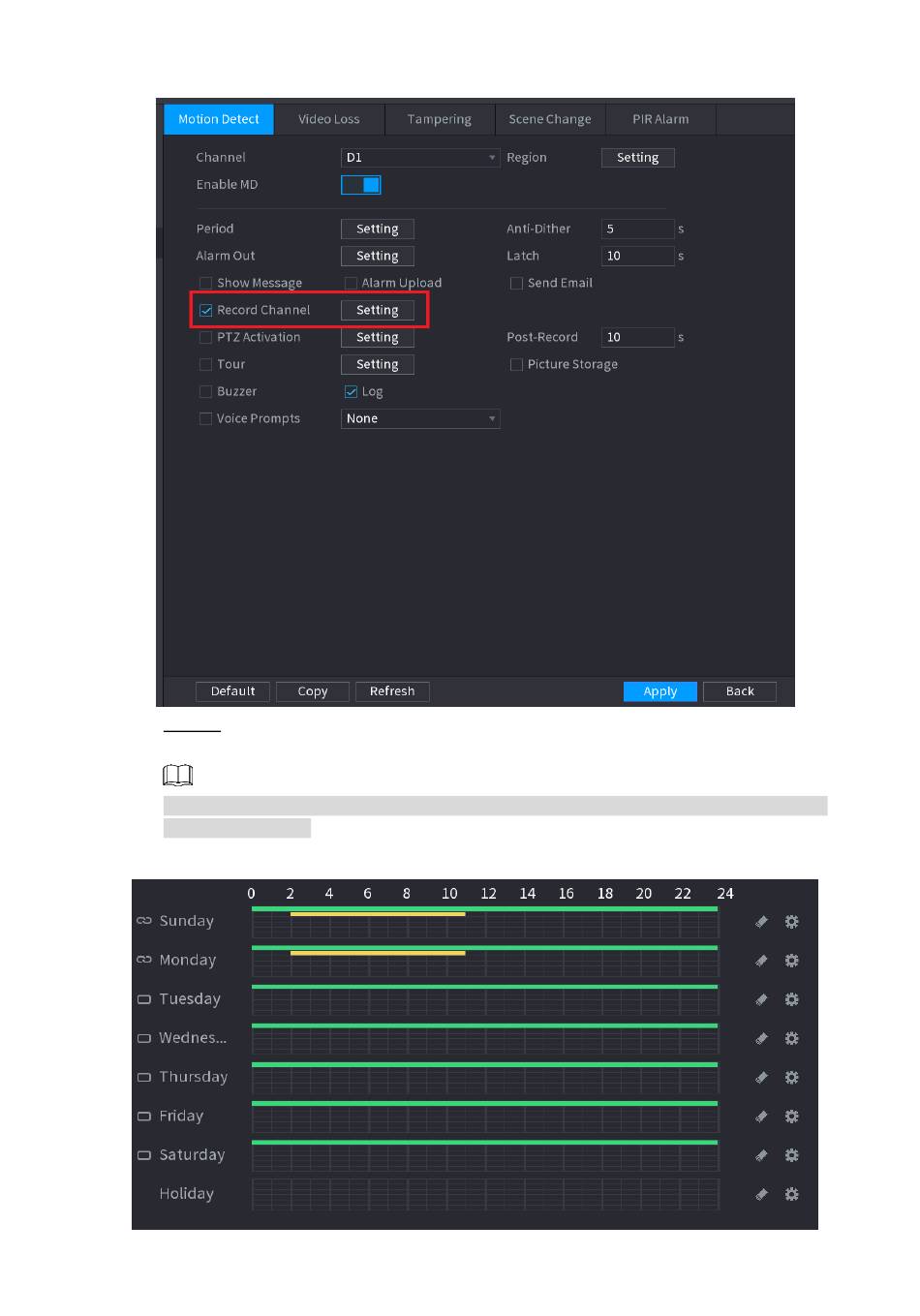Viewport: 920px width, 1316px height.
Task: Click the Anti-Dither value field
Action: click(637, 230)
